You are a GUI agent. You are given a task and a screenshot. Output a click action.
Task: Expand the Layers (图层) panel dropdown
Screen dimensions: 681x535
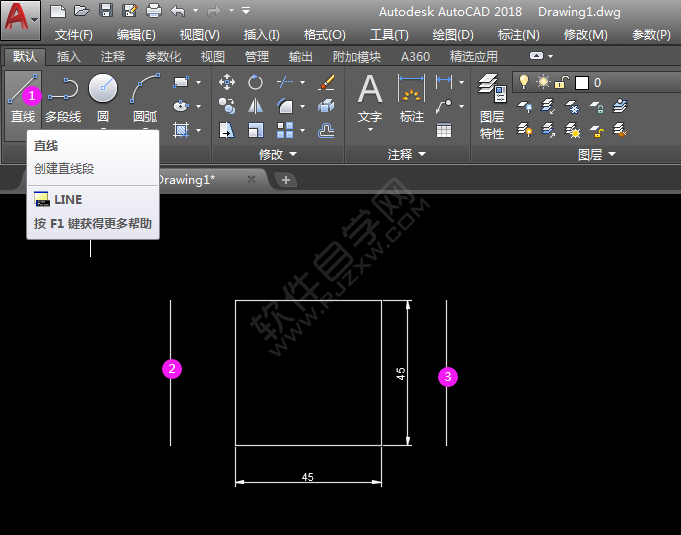[x=597, y=155]
